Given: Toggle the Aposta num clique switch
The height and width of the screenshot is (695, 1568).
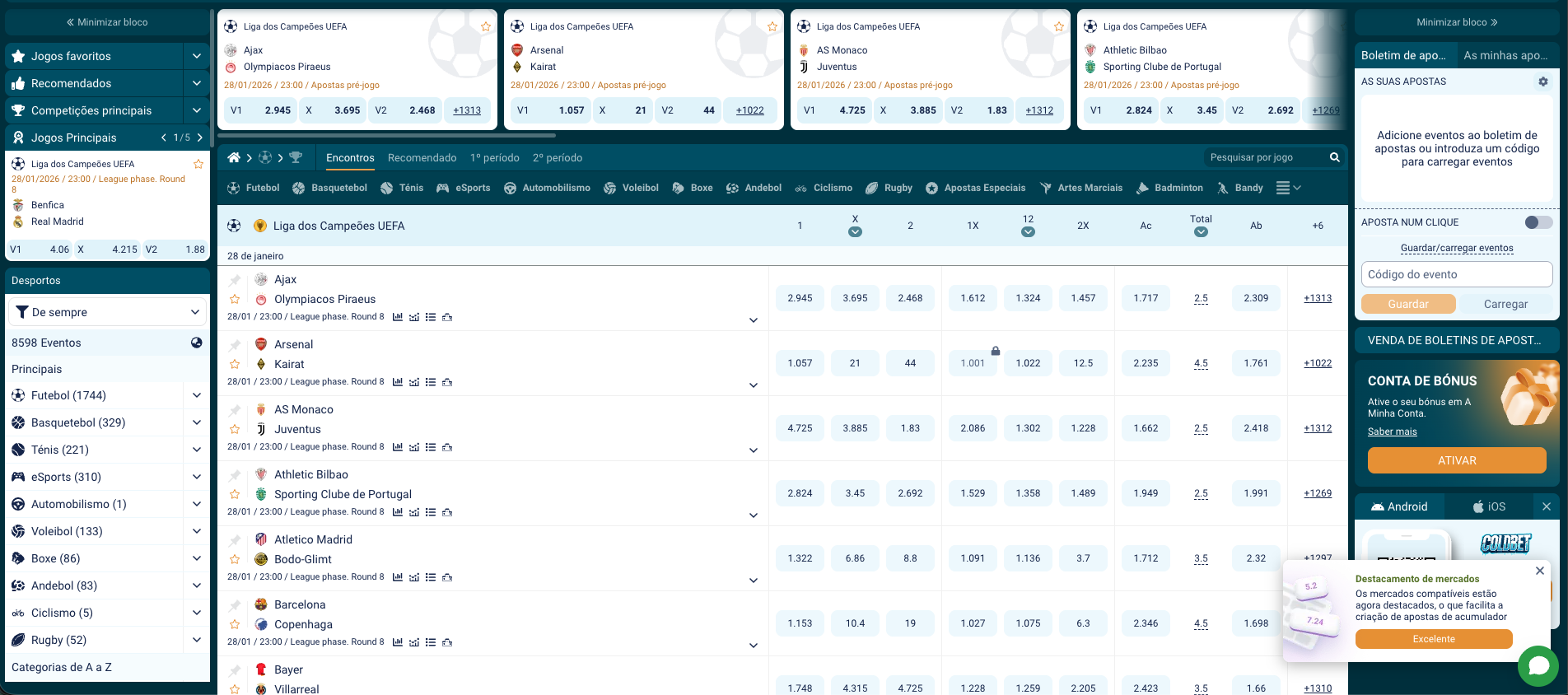Looking at the screenshot, I should tap(1538, 222).
